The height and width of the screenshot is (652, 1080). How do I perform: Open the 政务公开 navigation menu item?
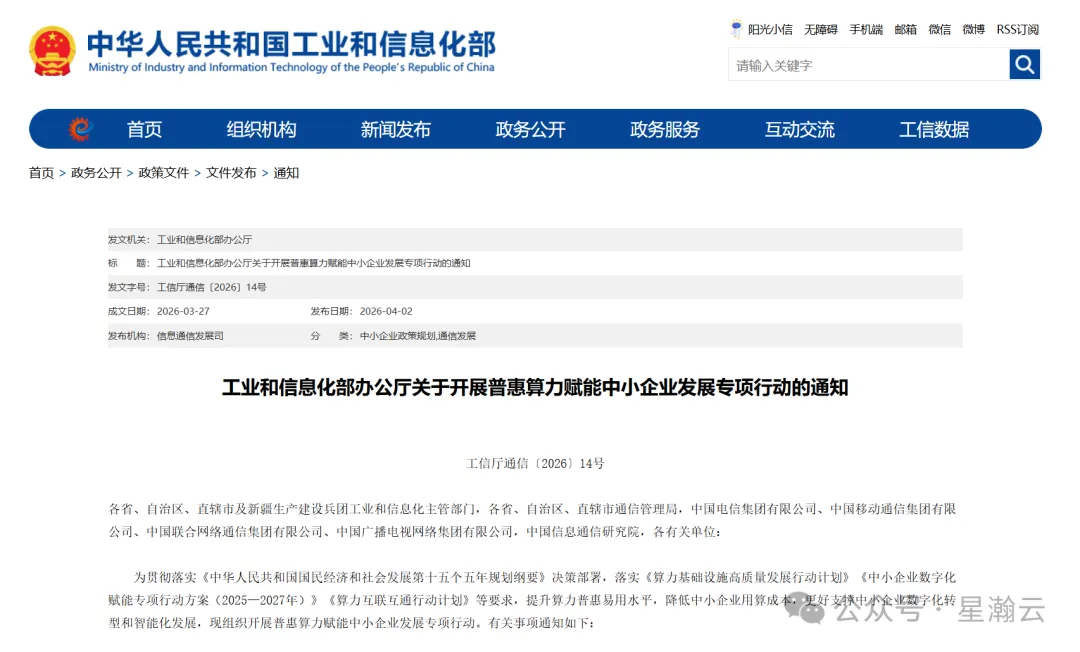click(x=530, y=129)
